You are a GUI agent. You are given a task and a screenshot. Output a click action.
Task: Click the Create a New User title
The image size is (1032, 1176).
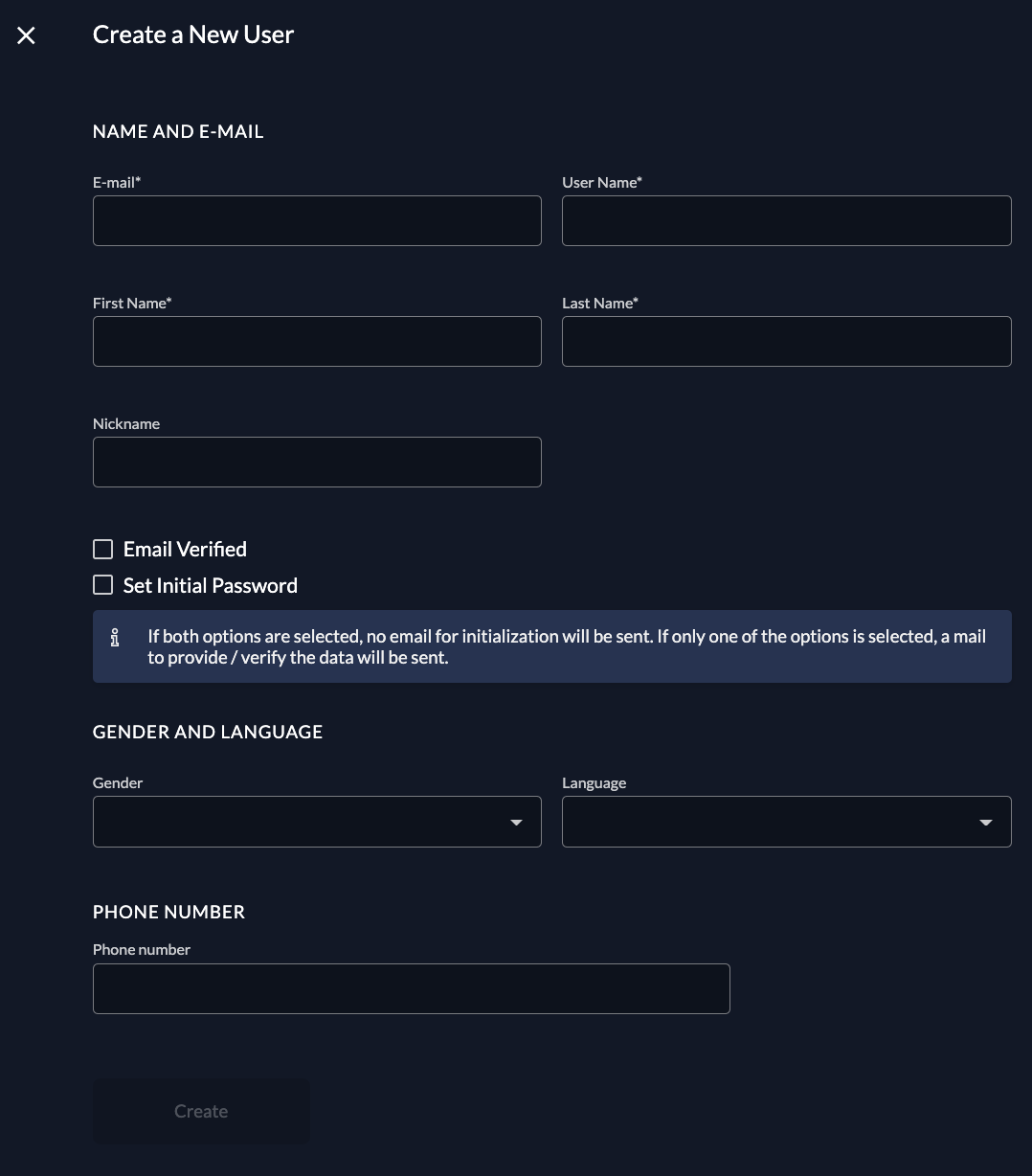click(x=192, y=35)
